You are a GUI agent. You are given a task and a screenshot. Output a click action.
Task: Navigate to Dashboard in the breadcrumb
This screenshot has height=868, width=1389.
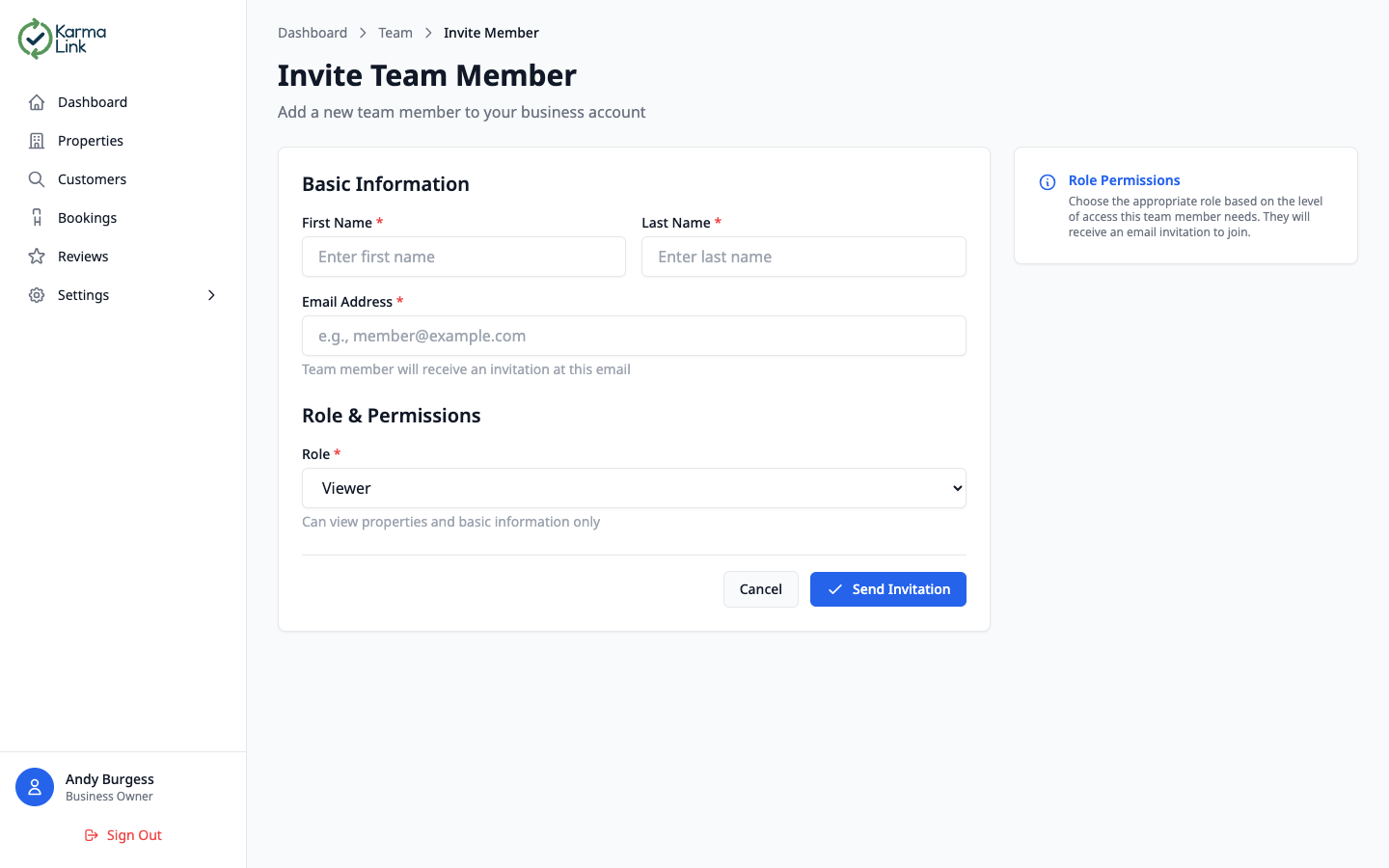pos(313,32)
